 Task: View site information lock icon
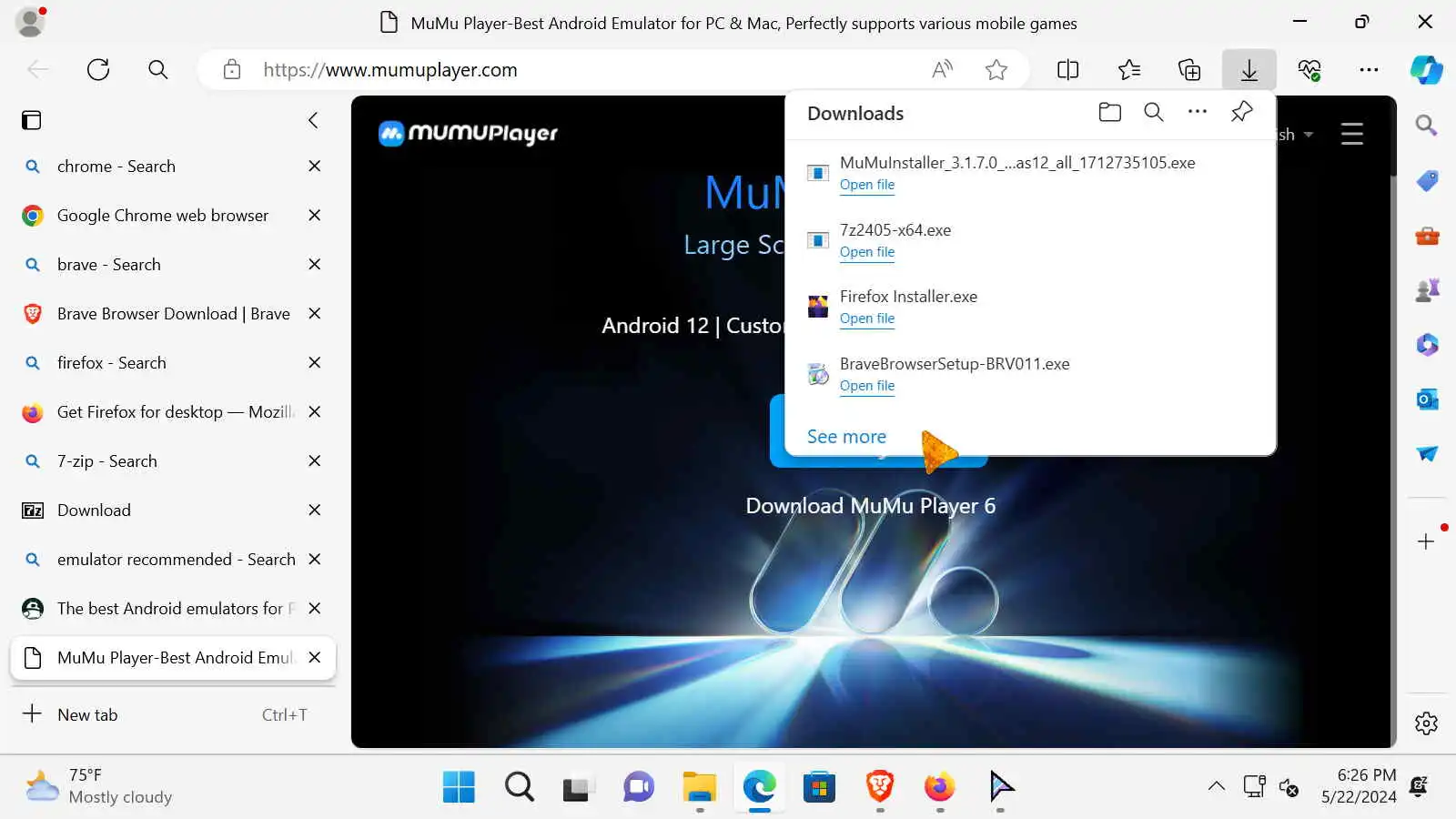tap(232, 69)
